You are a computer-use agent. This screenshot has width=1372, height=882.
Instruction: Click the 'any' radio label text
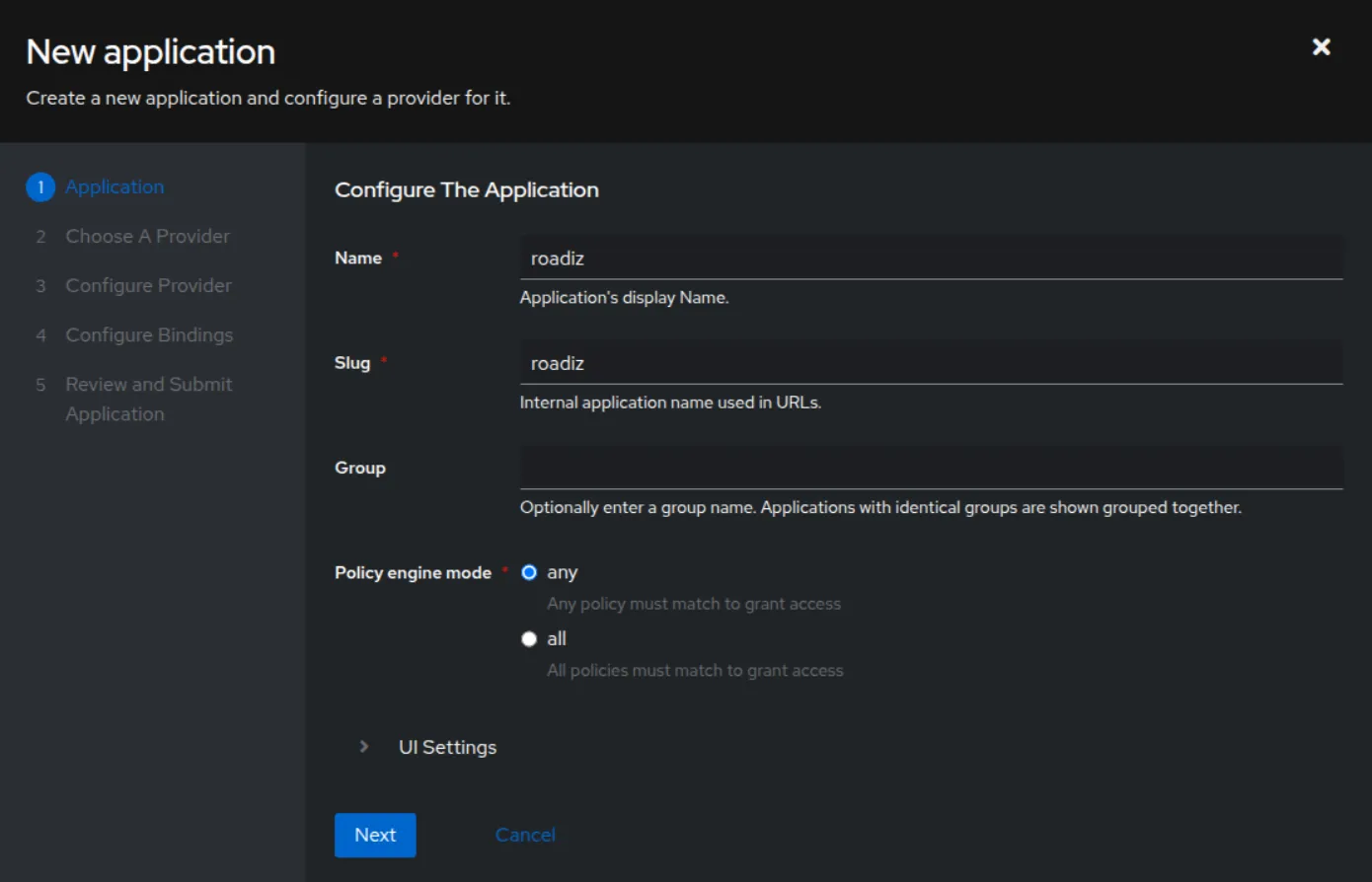(562, 572)
